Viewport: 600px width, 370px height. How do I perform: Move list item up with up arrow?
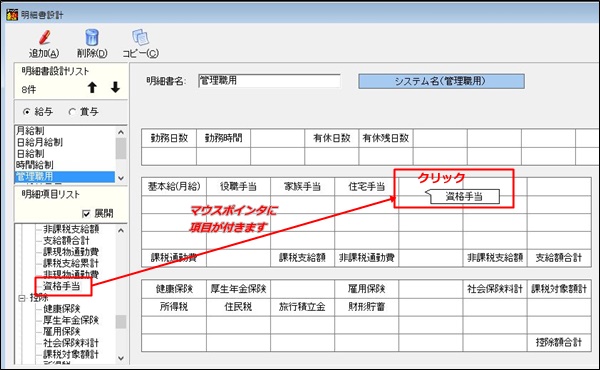[x=92, y=88]
